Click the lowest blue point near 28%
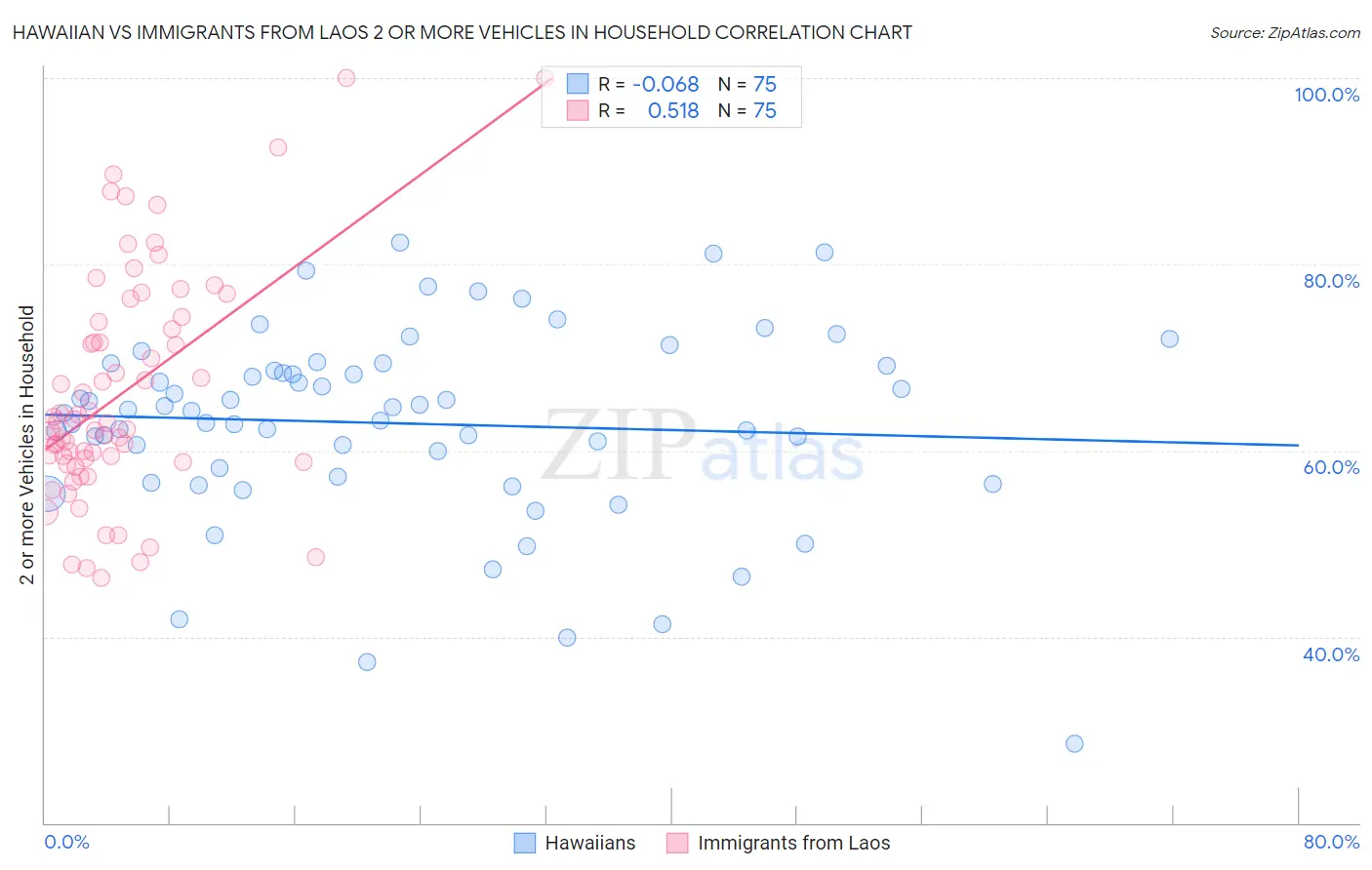This screenshot has height=870, width=1372. click(1074, 743)
